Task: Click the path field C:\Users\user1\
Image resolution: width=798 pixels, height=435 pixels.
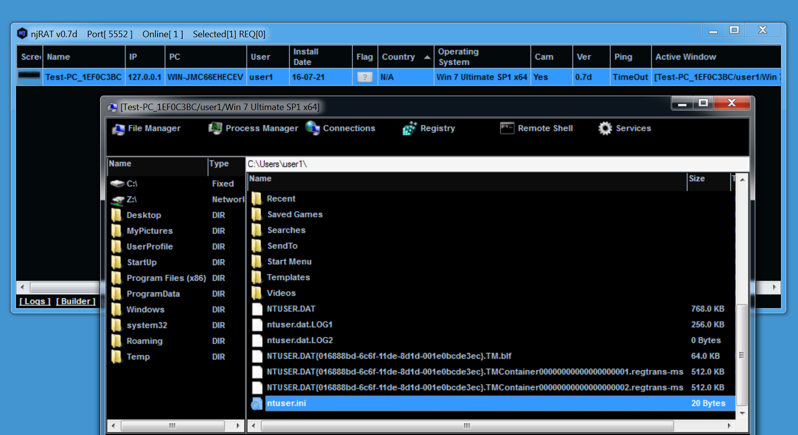Action: coord(497,164)
